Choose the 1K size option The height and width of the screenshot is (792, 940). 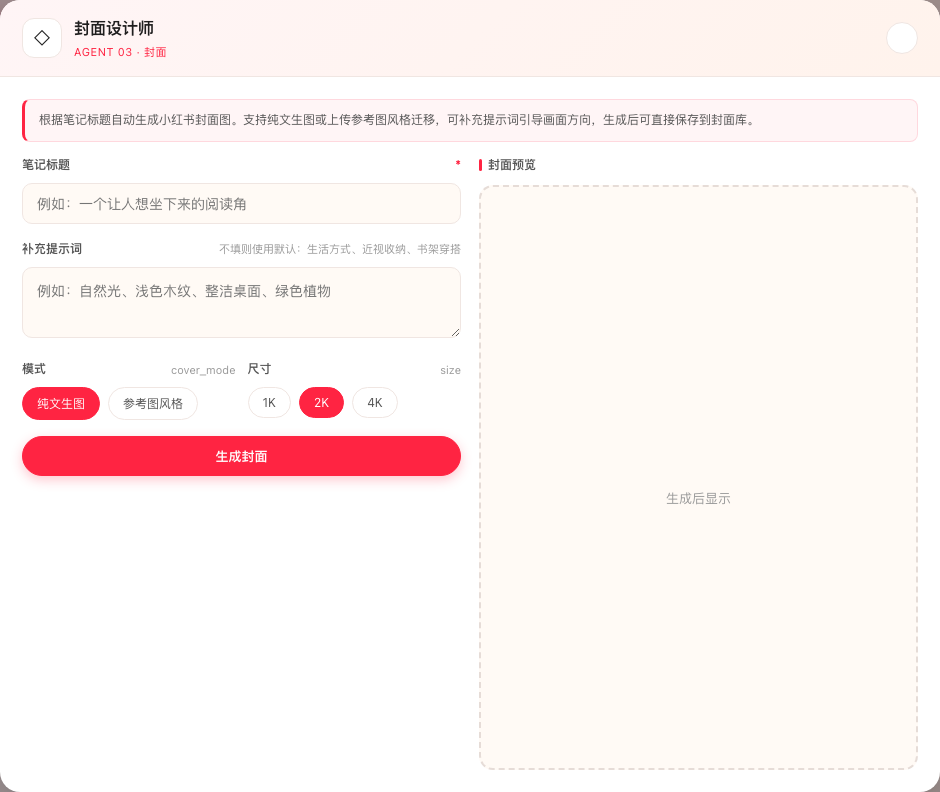(269, 403)
